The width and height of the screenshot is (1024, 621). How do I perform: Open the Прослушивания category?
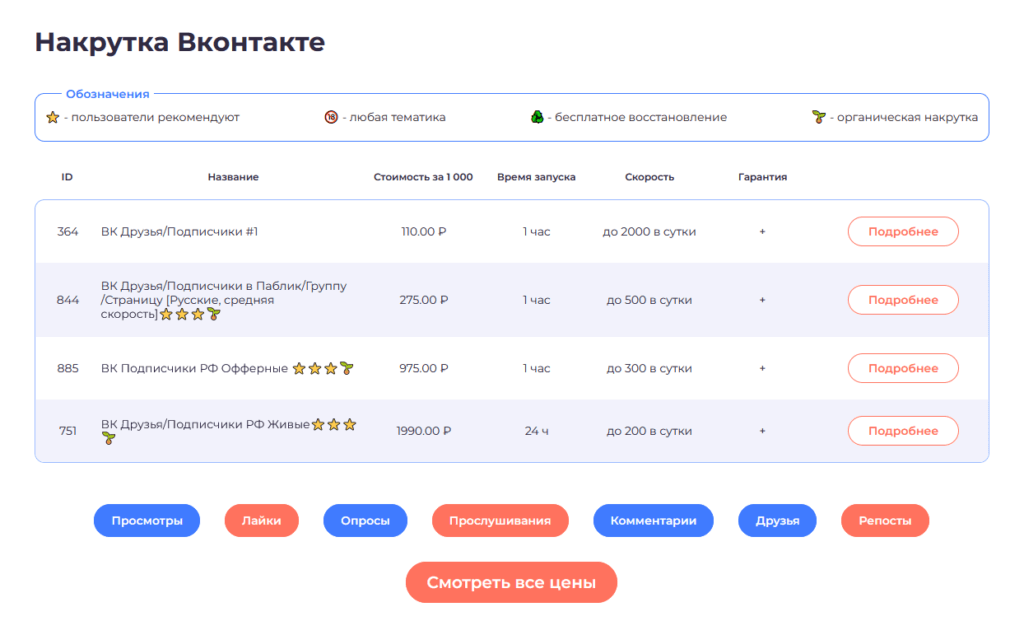point(500,521)
